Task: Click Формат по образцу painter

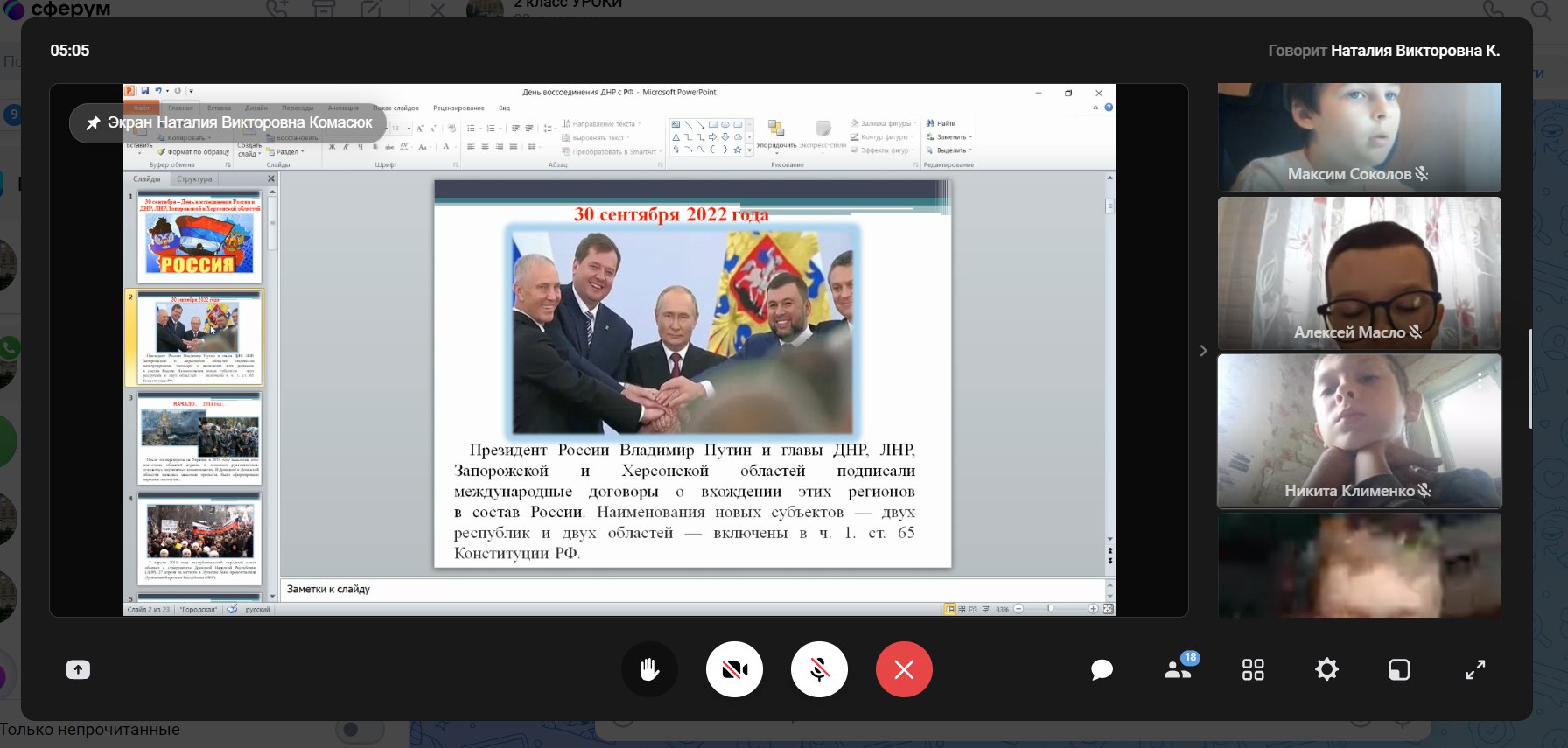Action: (x=193, y=151)
